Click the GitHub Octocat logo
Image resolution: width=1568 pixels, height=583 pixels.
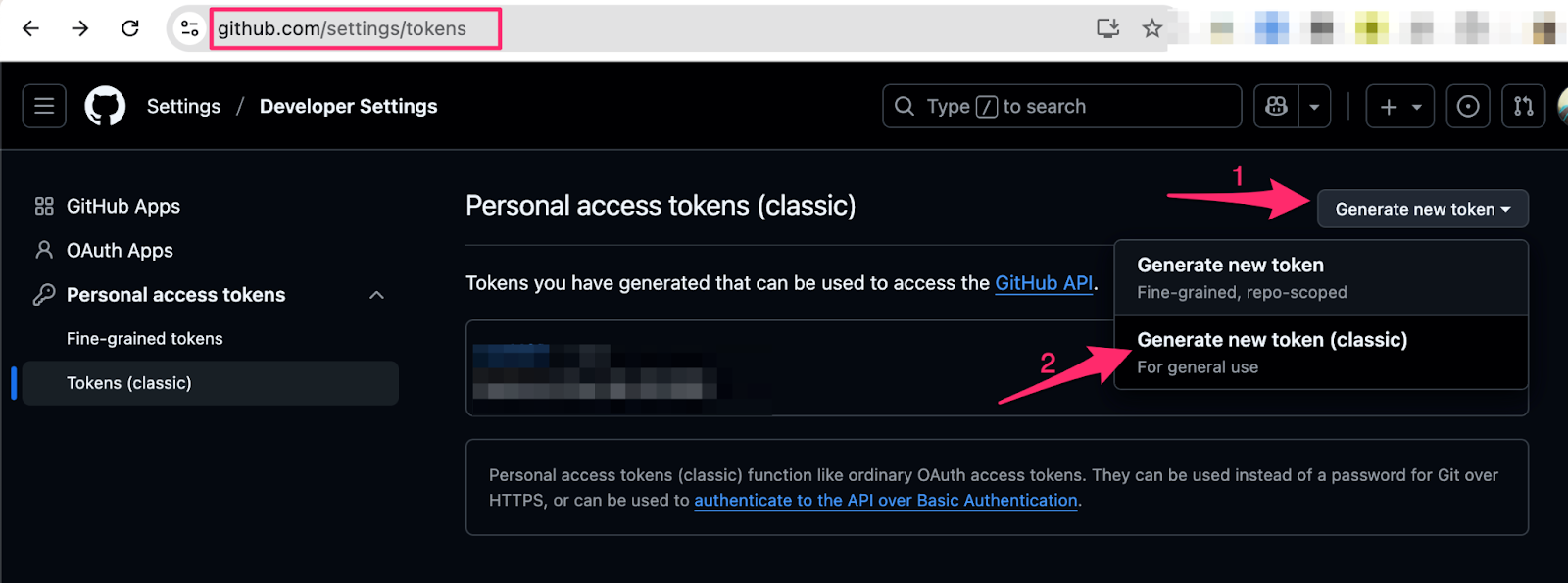105,106
